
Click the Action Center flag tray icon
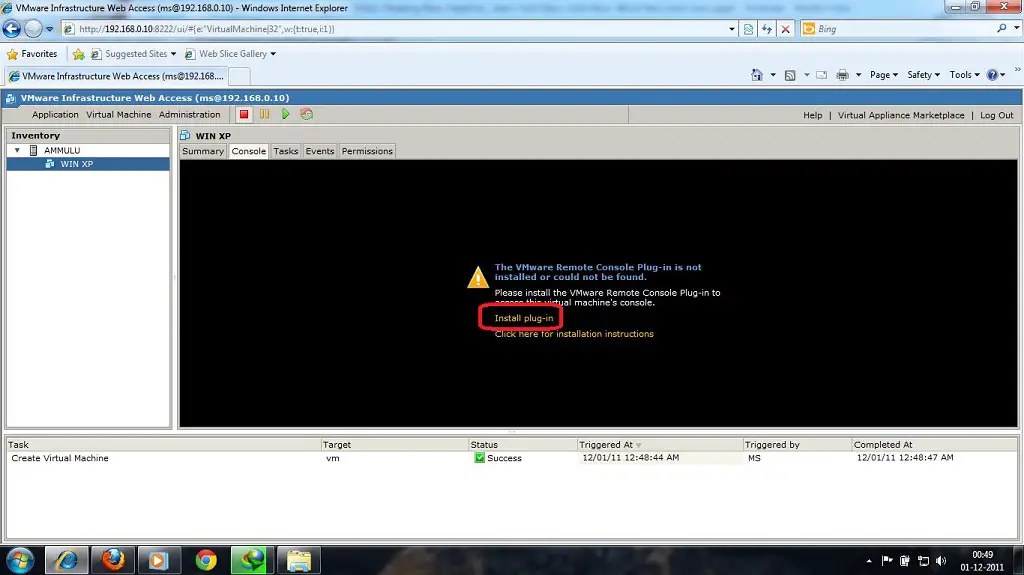[887, 561]
